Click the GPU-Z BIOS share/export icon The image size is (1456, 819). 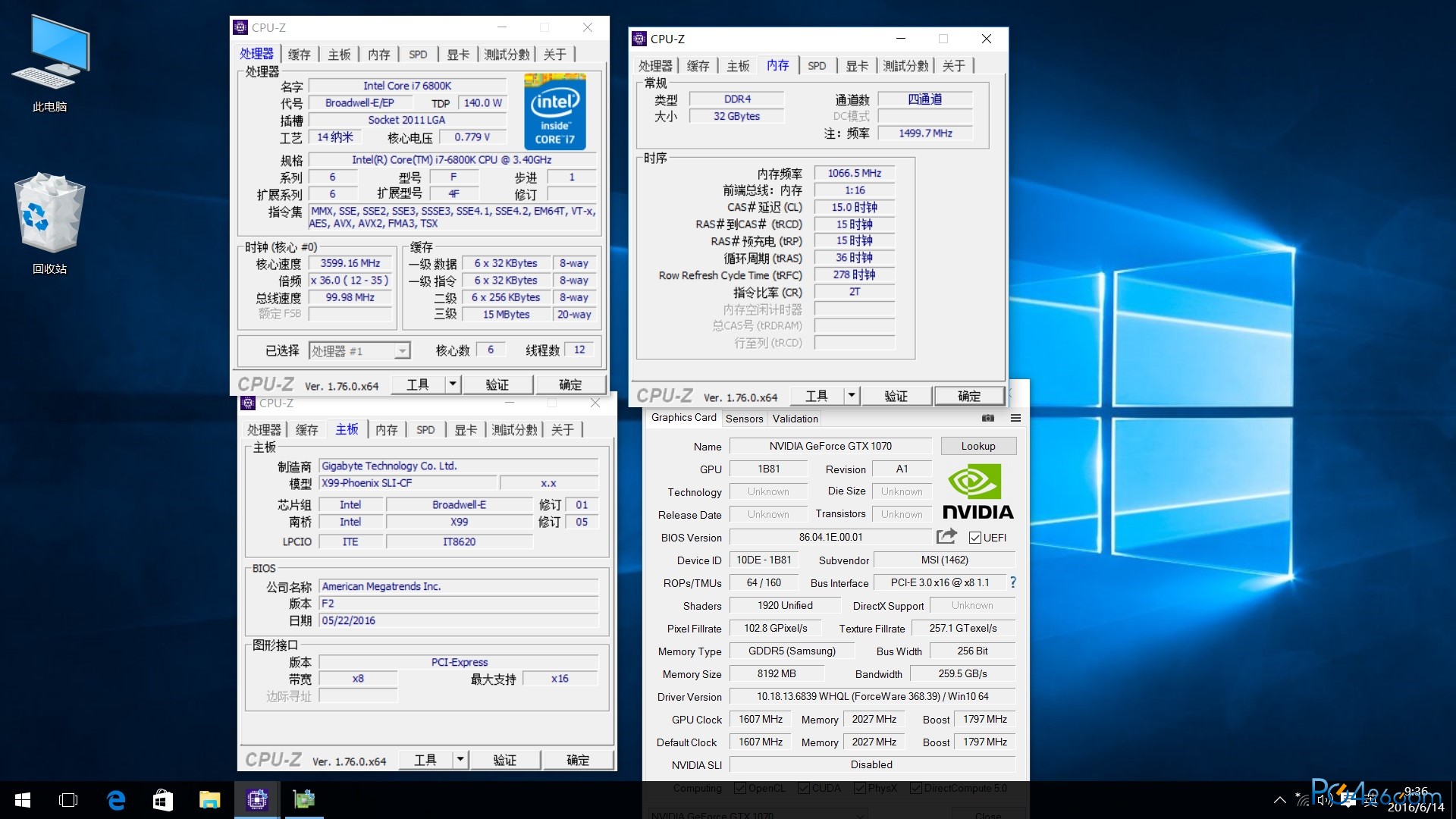pyautogui.click(x=946, y=536)
